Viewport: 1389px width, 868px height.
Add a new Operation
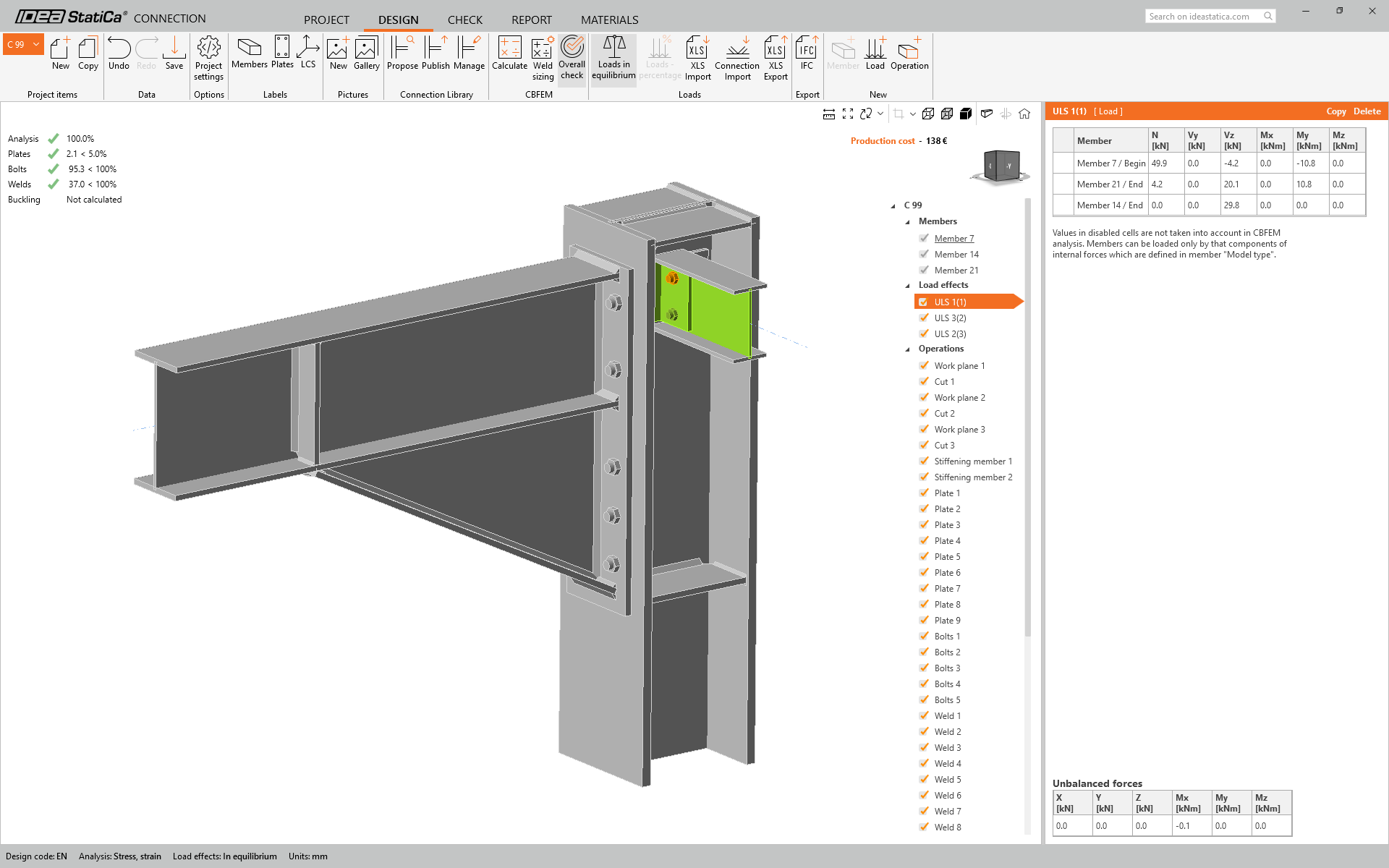click(909, 53)
